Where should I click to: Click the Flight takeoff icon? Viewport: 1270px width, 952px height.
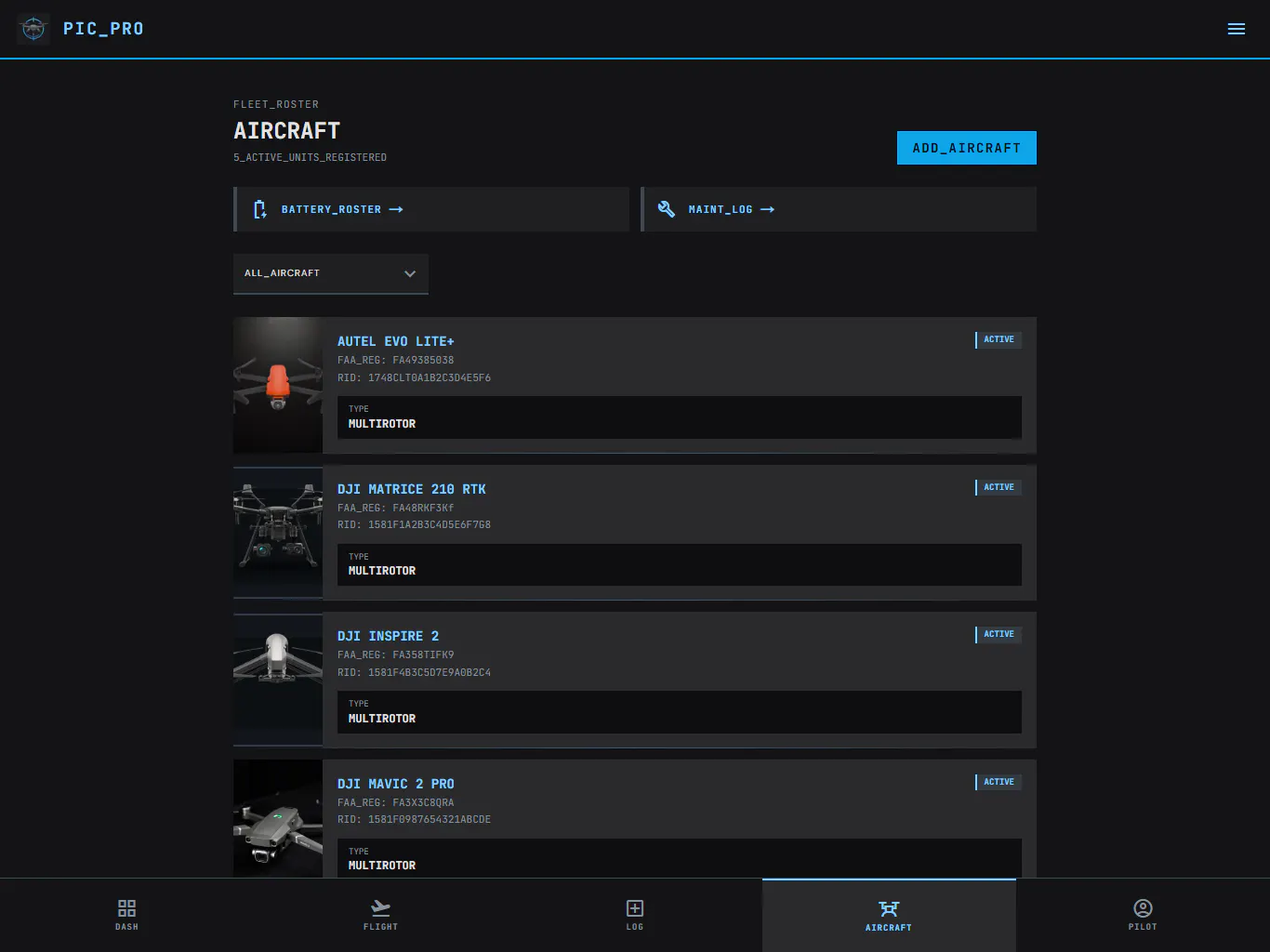pyautogui.click(x=380, y=907)
